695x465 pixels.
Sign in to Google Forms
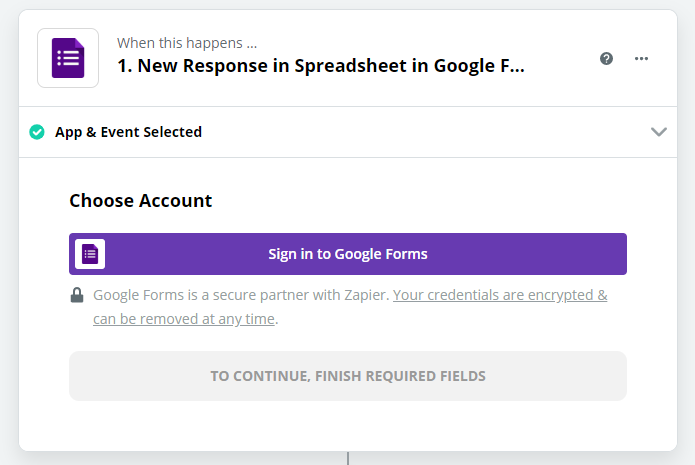(347, 254)
